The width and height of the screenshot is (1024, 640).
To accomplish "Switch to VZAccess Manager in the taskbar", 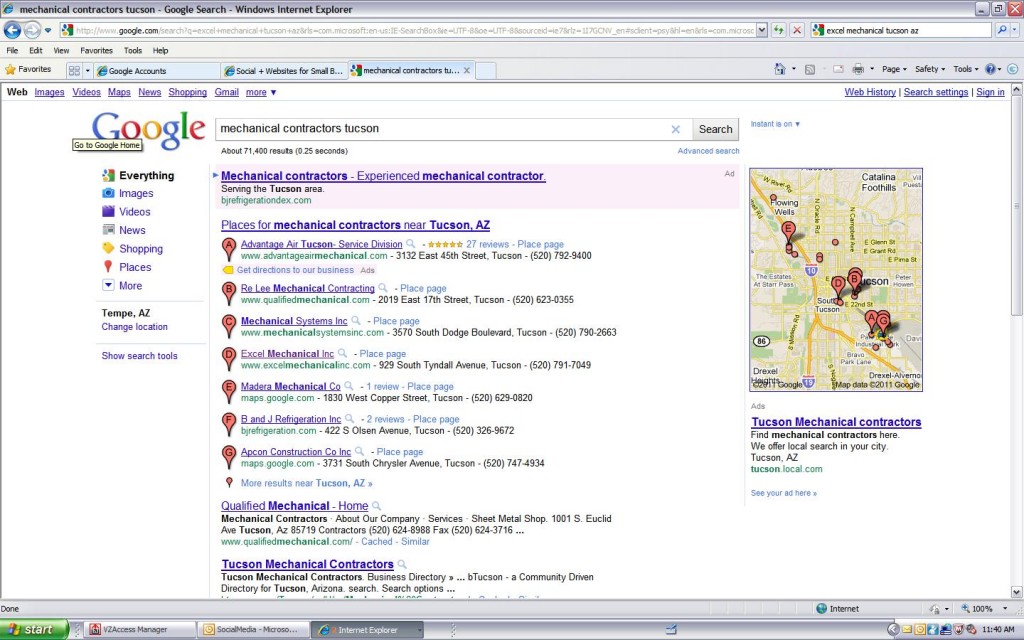I will [x=140, y=630].
